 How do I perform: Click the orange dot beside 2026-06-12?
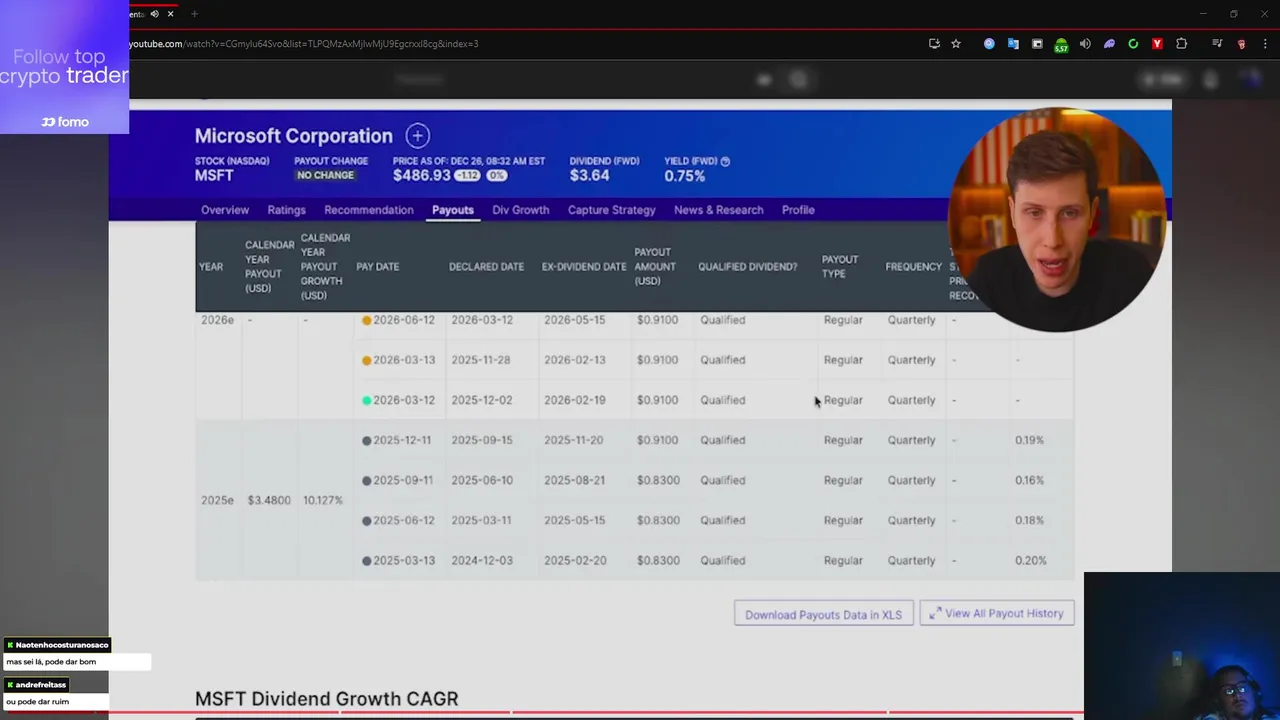(x=366, y=320)
